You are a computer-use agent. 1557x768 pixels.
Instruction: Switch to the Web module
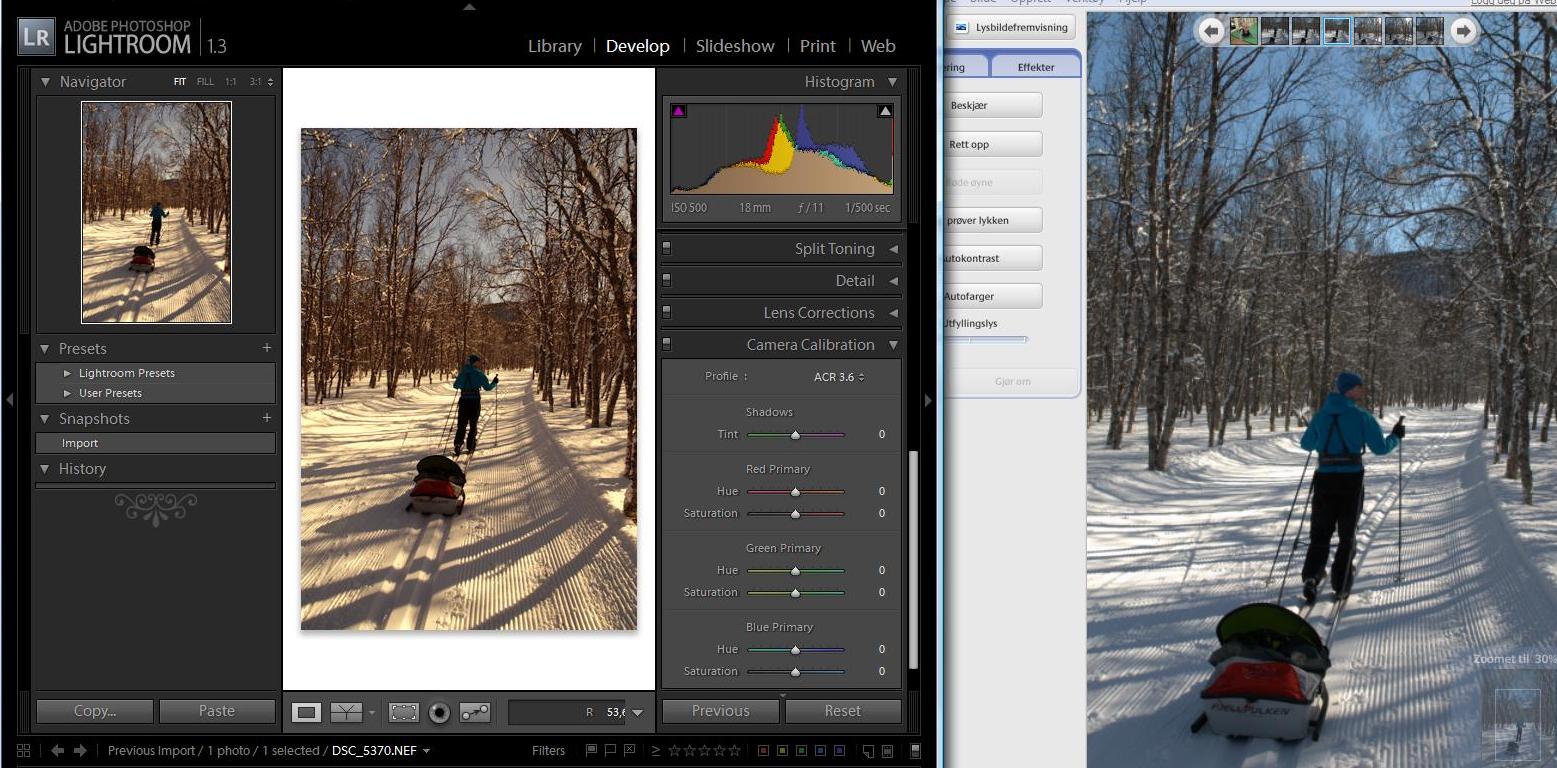coord(878,46)
